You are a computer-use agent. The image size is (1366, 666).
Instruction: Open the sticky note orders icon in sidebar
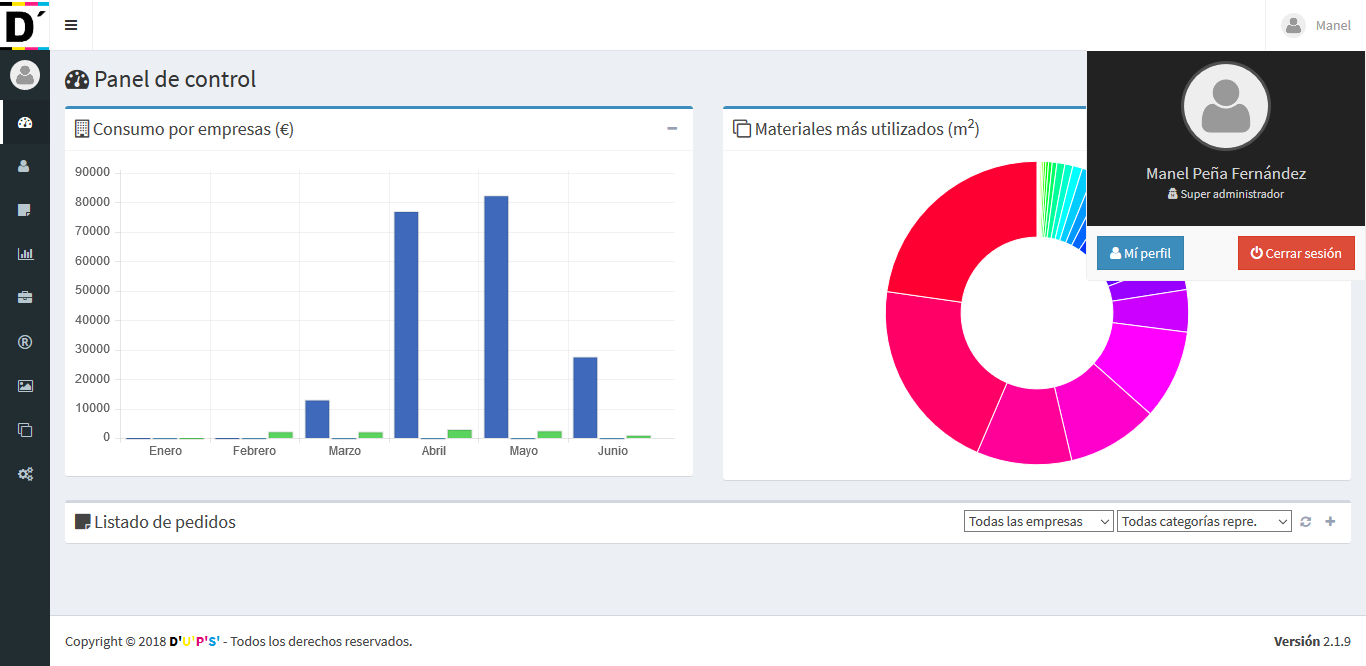[25, 210]
